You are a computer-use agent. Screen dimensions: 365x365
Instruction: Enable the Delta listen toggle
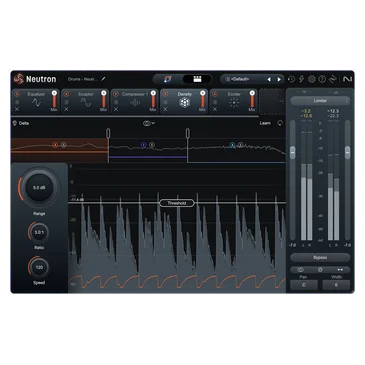pos(21,123)
